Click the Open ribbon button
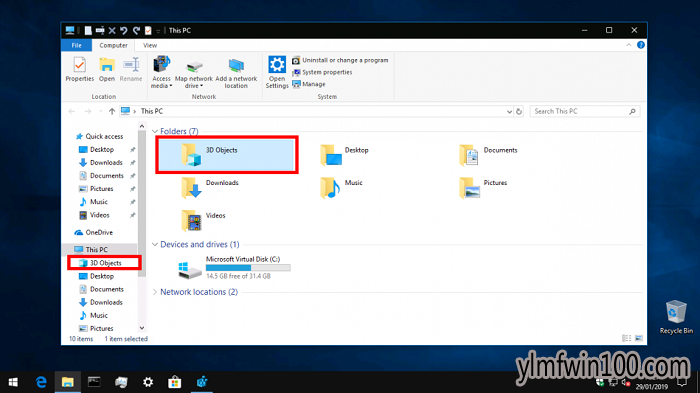The height and width of the screenshot is (393, 700). [x=107, y=69]
